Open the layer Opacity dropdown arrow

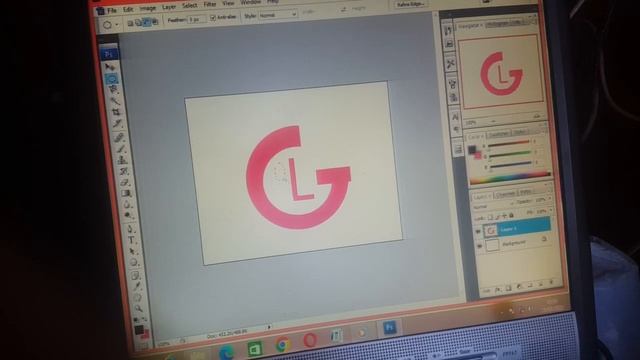550,198
